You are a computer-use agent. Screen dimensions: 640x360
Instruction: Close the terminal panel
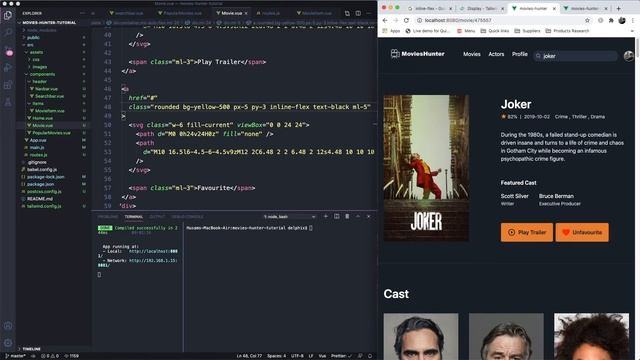point(368,216)
